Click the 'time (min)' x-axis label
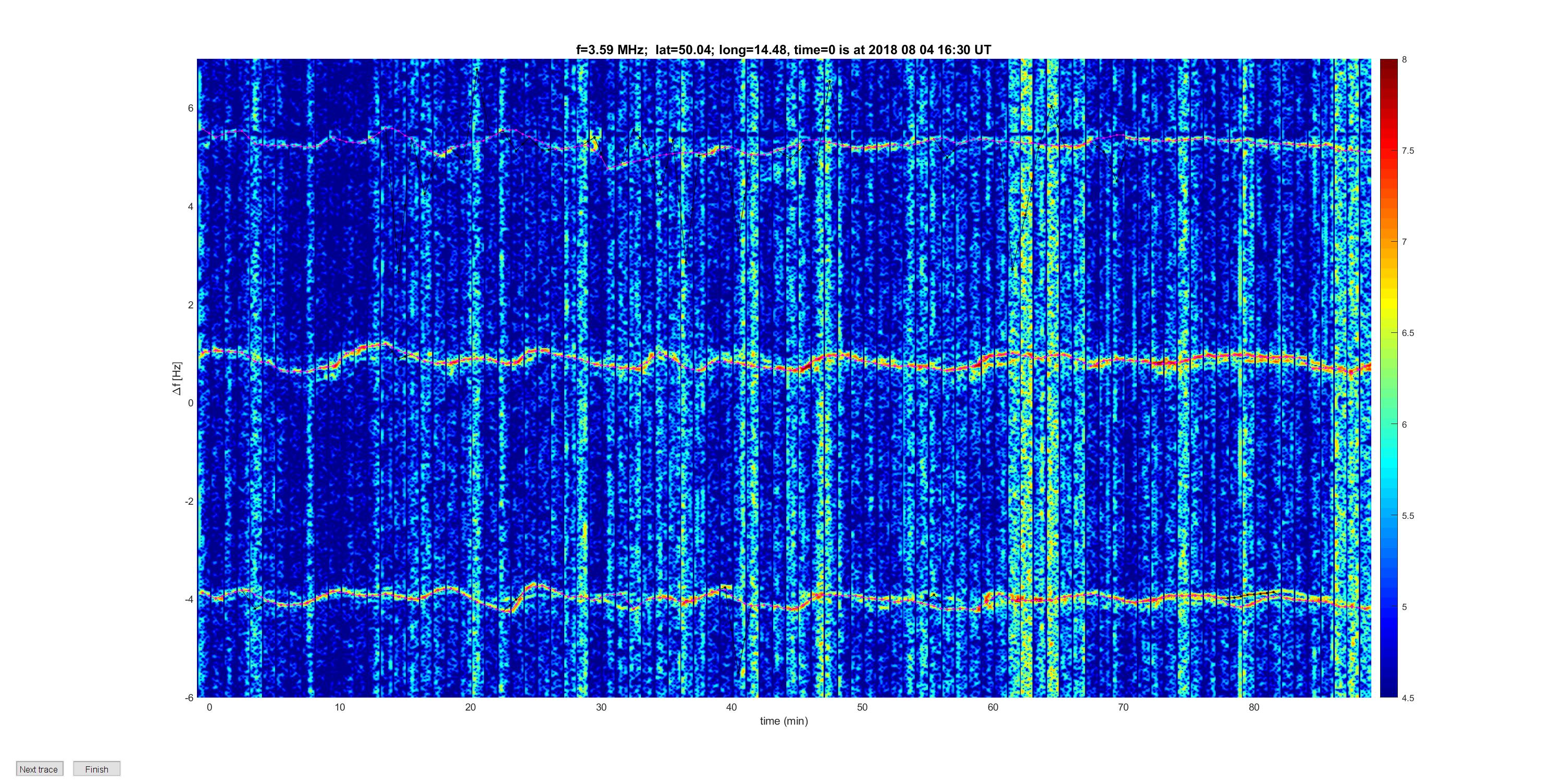 coord(784,721)
